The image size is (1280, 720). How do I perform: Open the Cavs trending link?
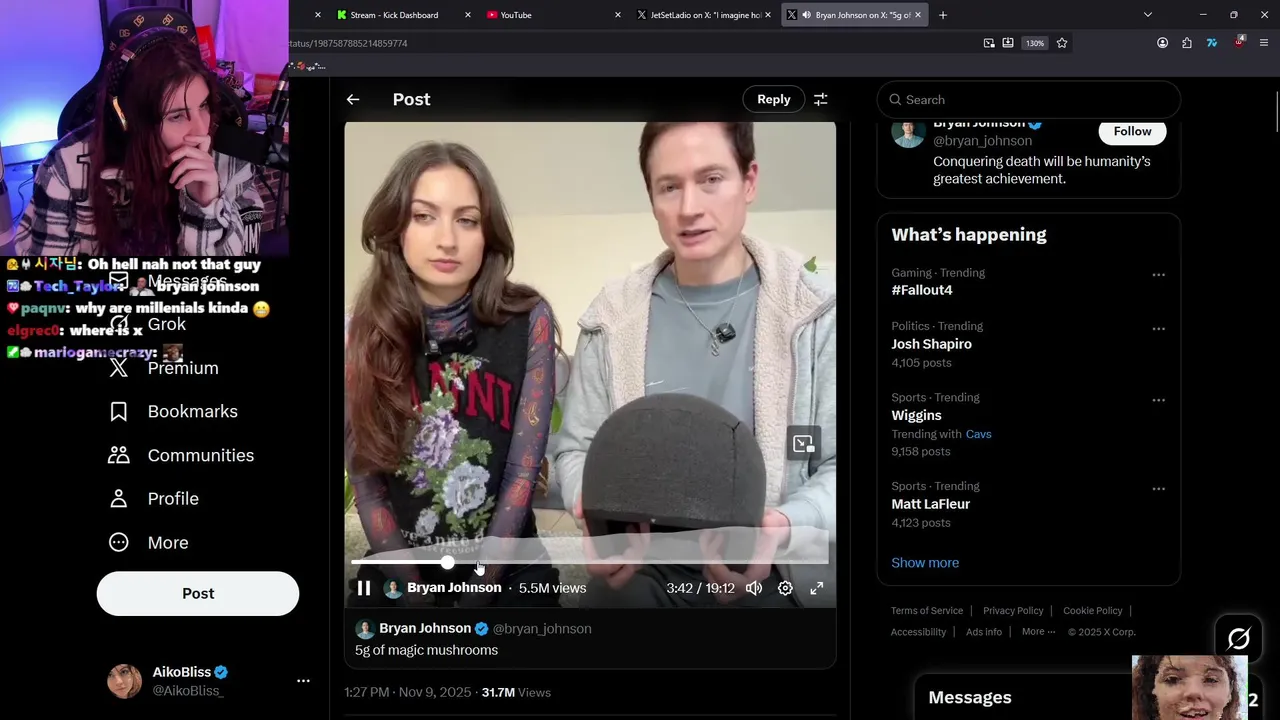click(978, 434)
